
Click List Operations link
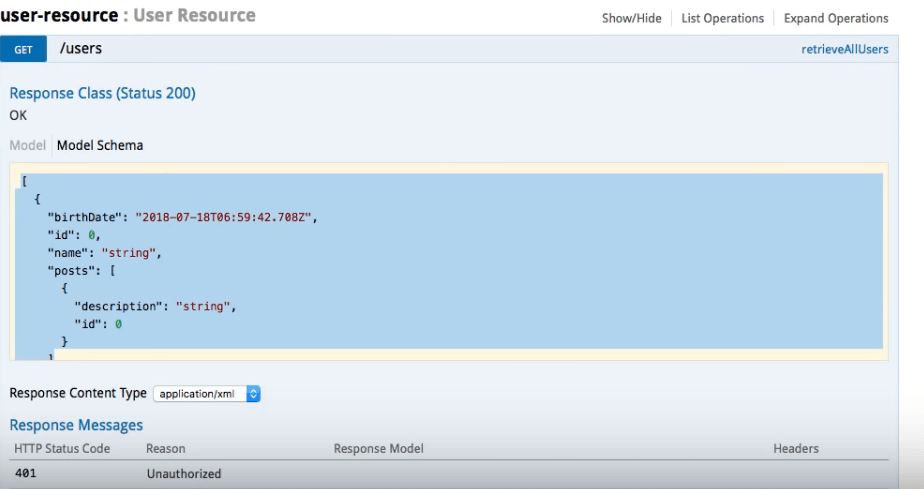click(x=722, y=18)
